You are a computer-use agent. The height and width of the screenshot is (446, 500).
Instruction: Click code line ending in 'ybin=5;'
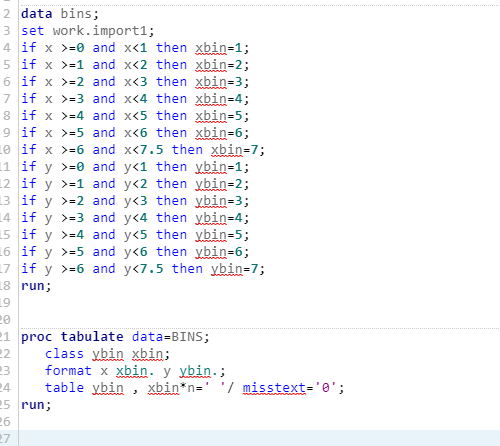click(135, 235)
